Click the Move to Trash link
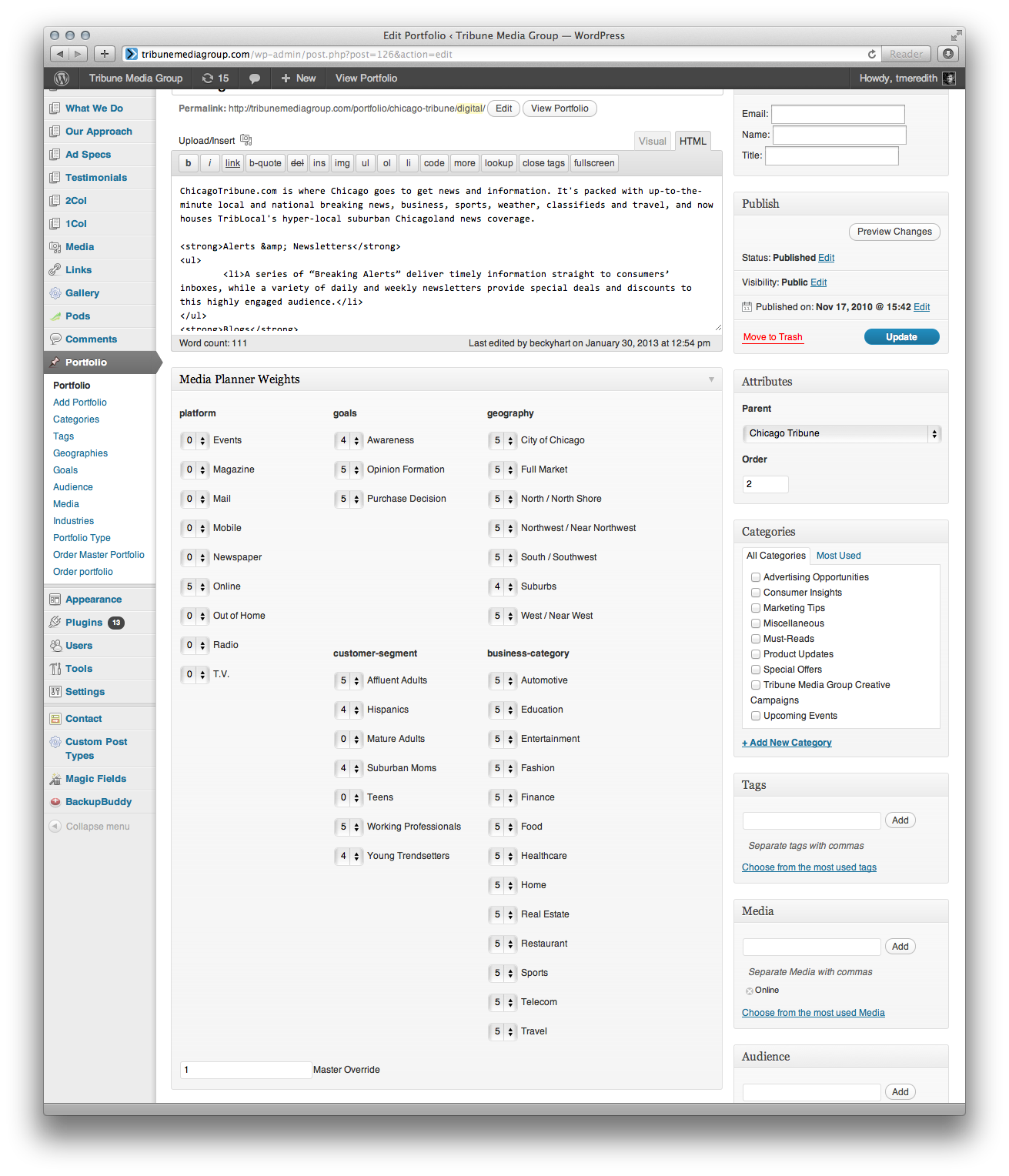1009x1176 pixels. 773,337
